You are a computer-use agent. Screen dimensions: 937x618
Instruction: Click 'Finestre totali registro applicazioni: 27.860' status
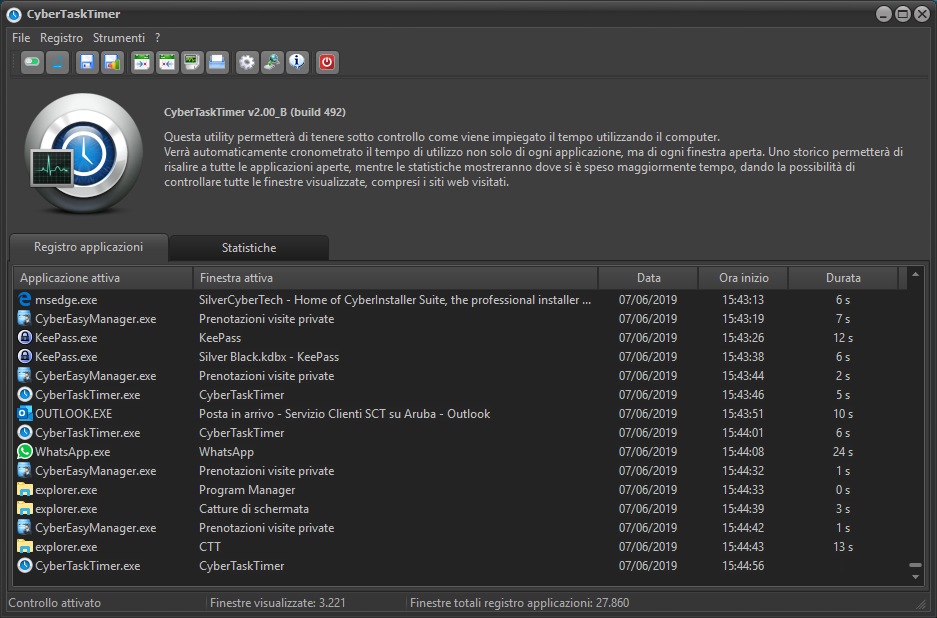tap(519, 602)
